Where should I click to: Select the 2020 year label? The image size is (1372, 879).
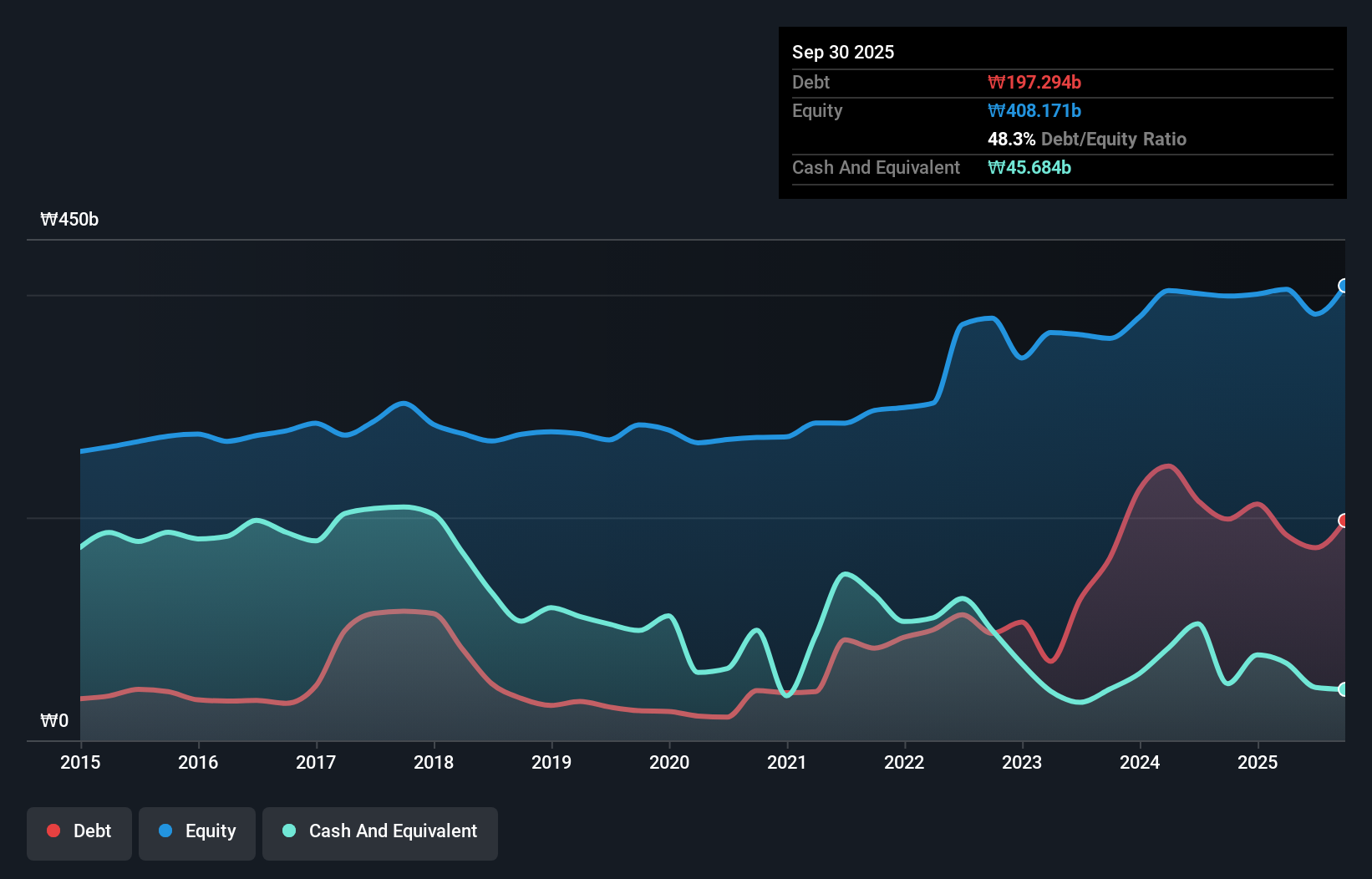pos(669,762)
